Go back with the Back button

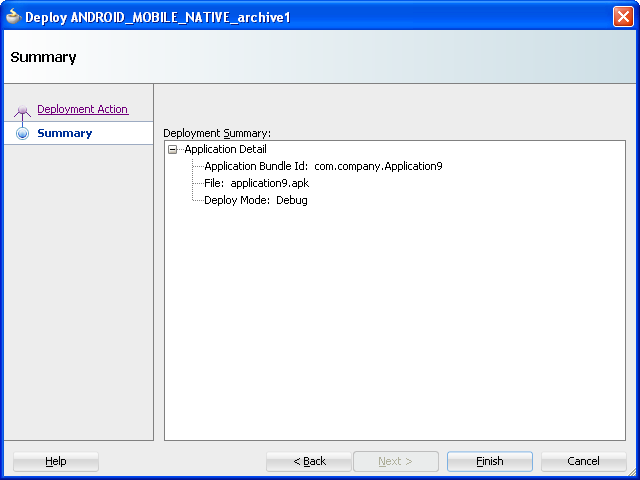[x=309, y=461]
